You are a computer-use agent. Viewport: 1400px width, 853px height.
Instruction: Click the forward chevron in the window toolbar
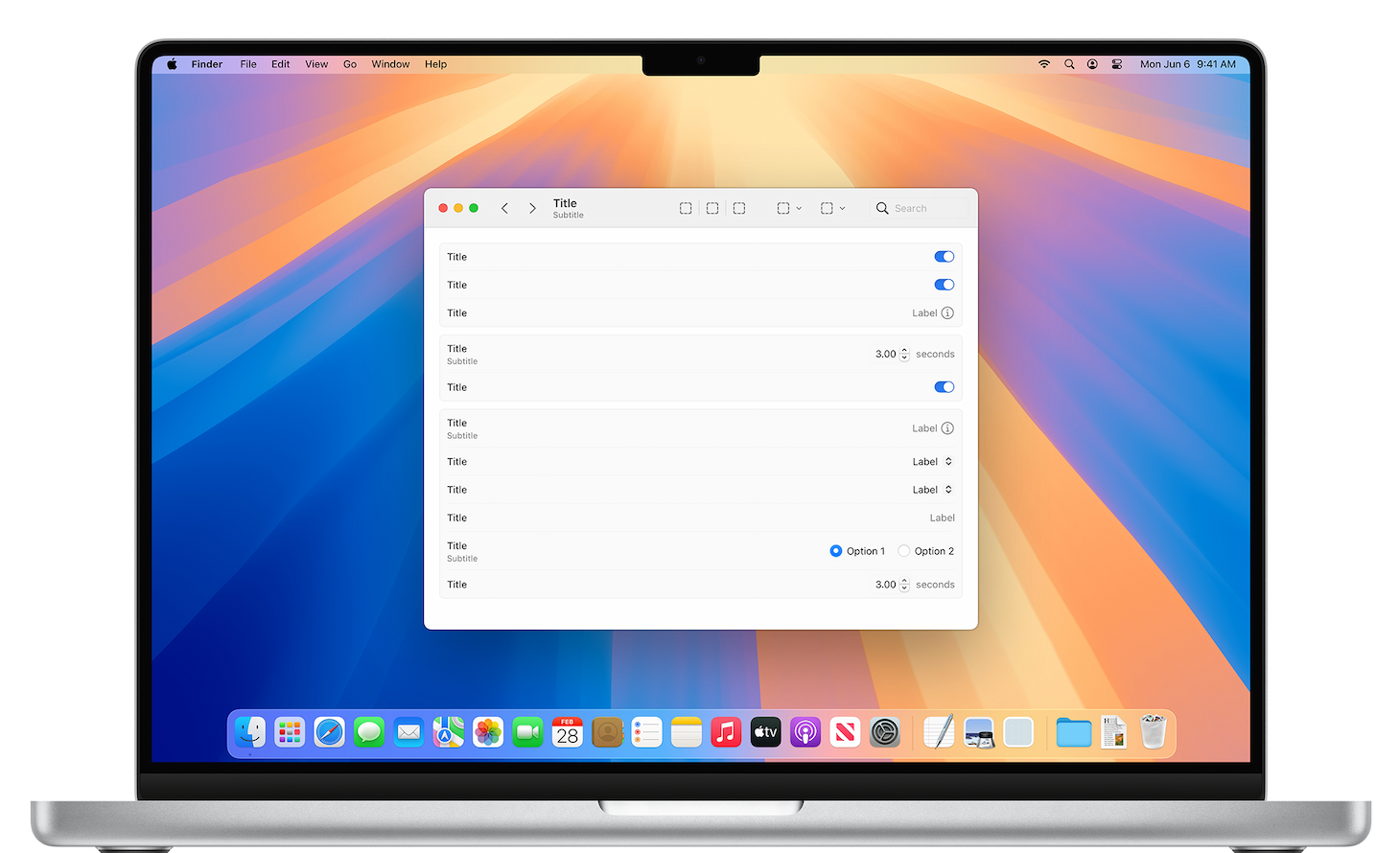(x=532, y=208)
